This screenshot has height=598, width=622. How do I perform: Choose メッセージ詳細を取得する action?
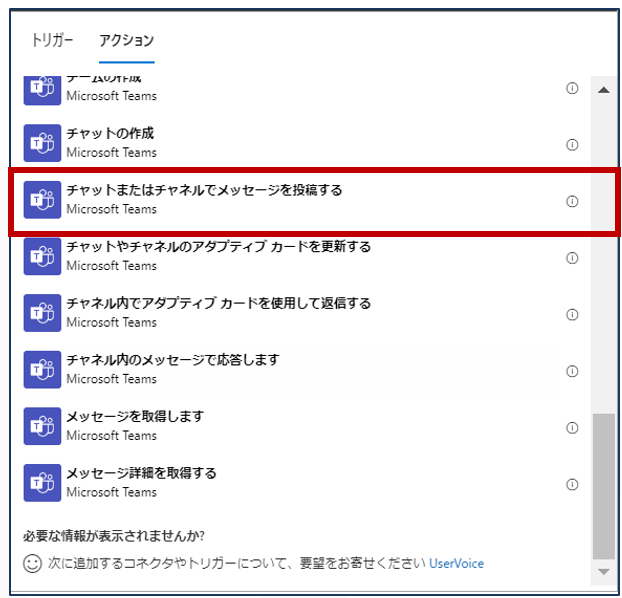tap(301, 483)
